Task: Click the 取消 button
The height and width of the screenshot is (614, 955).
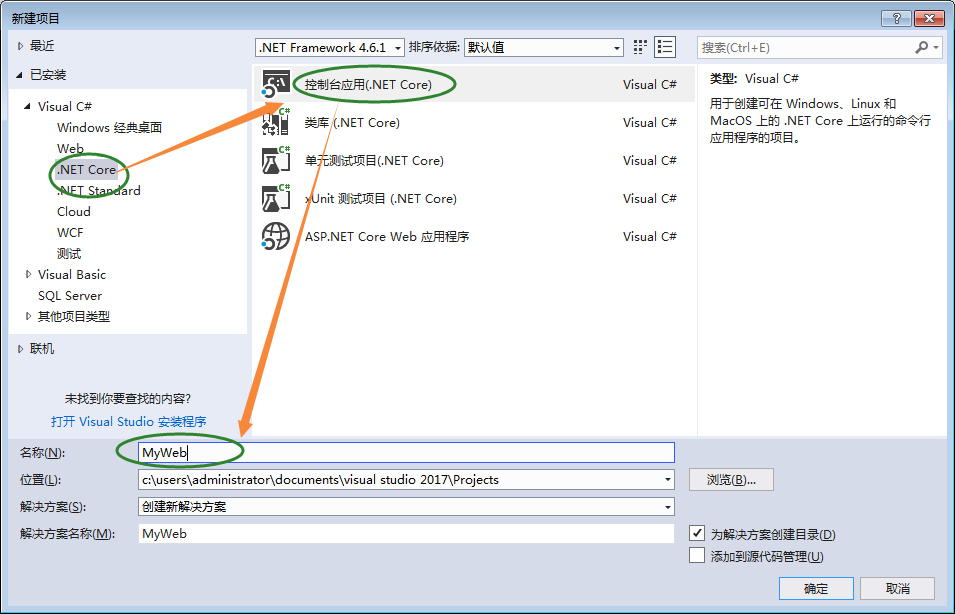Action: pos(898,588)
